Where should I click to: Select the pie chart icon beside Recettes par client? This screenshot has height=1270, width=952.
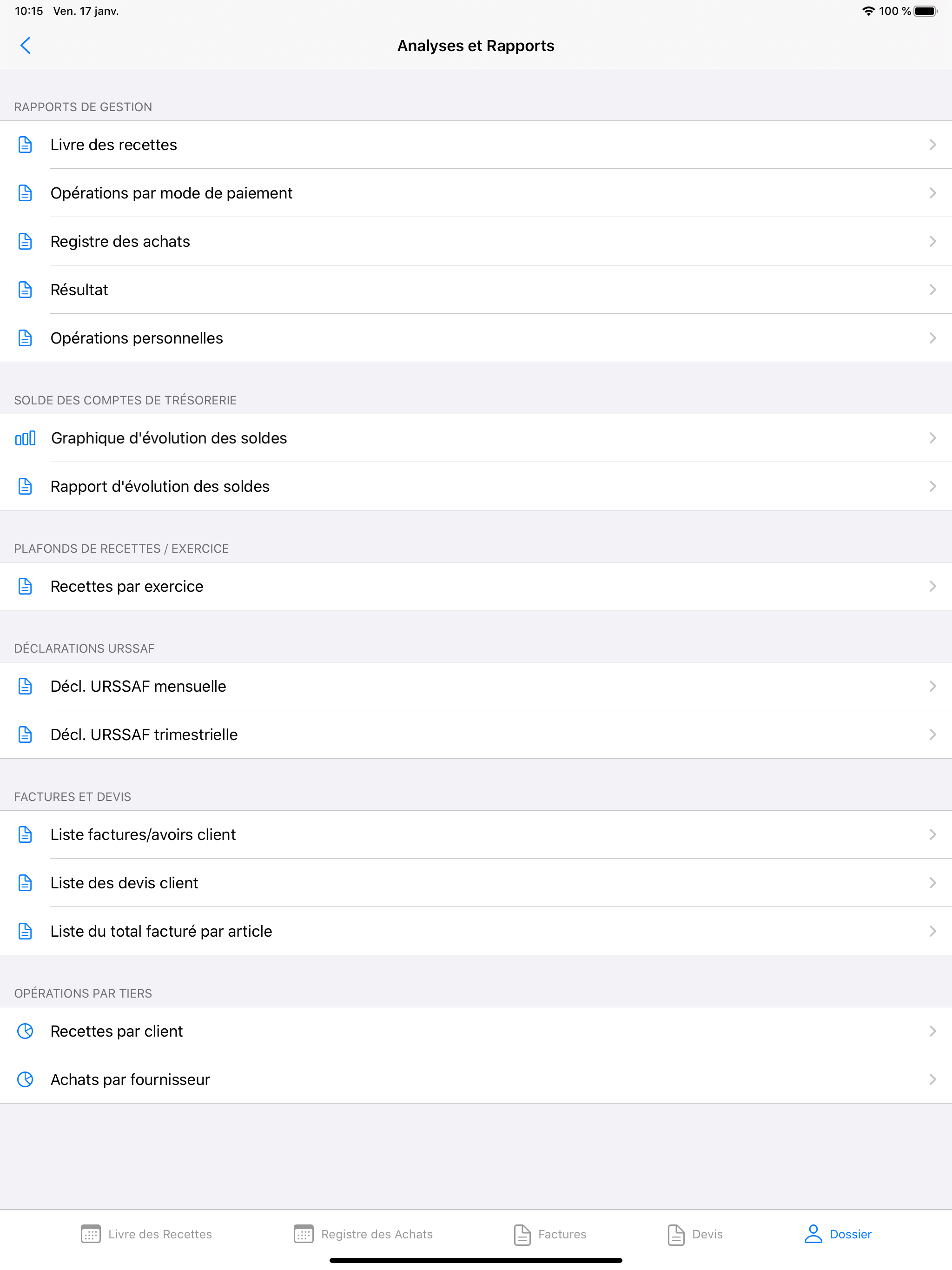coord(25,1031)
